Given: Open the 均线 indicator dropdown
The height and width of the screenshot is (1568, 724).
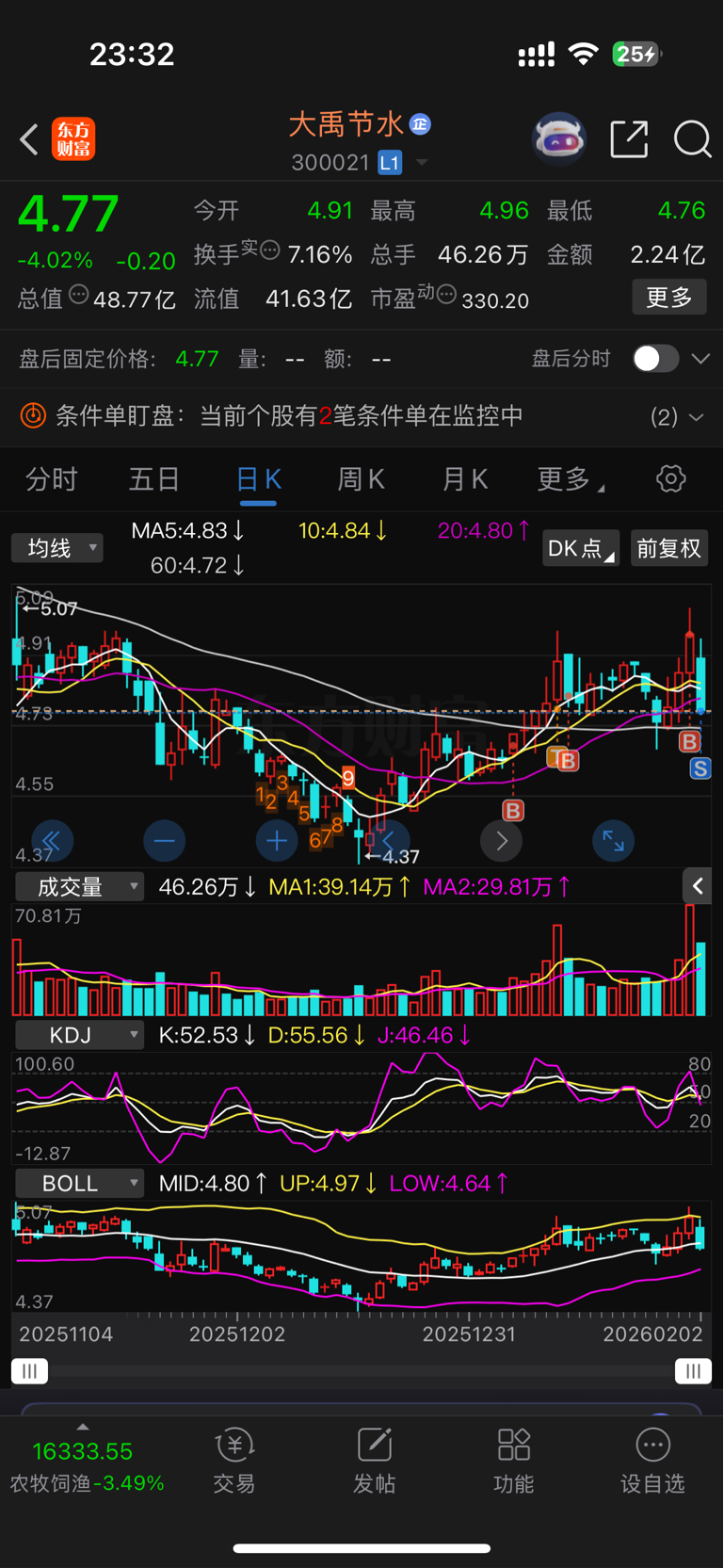Looking at the screenshot, I should [x=56, y=548].
